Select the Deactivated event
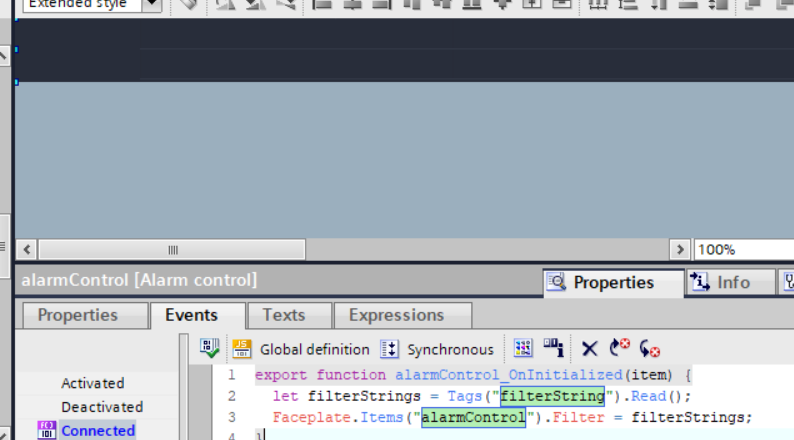Image resolution: width=794 pixels, height=440 pixels. (x=102, y=407)
